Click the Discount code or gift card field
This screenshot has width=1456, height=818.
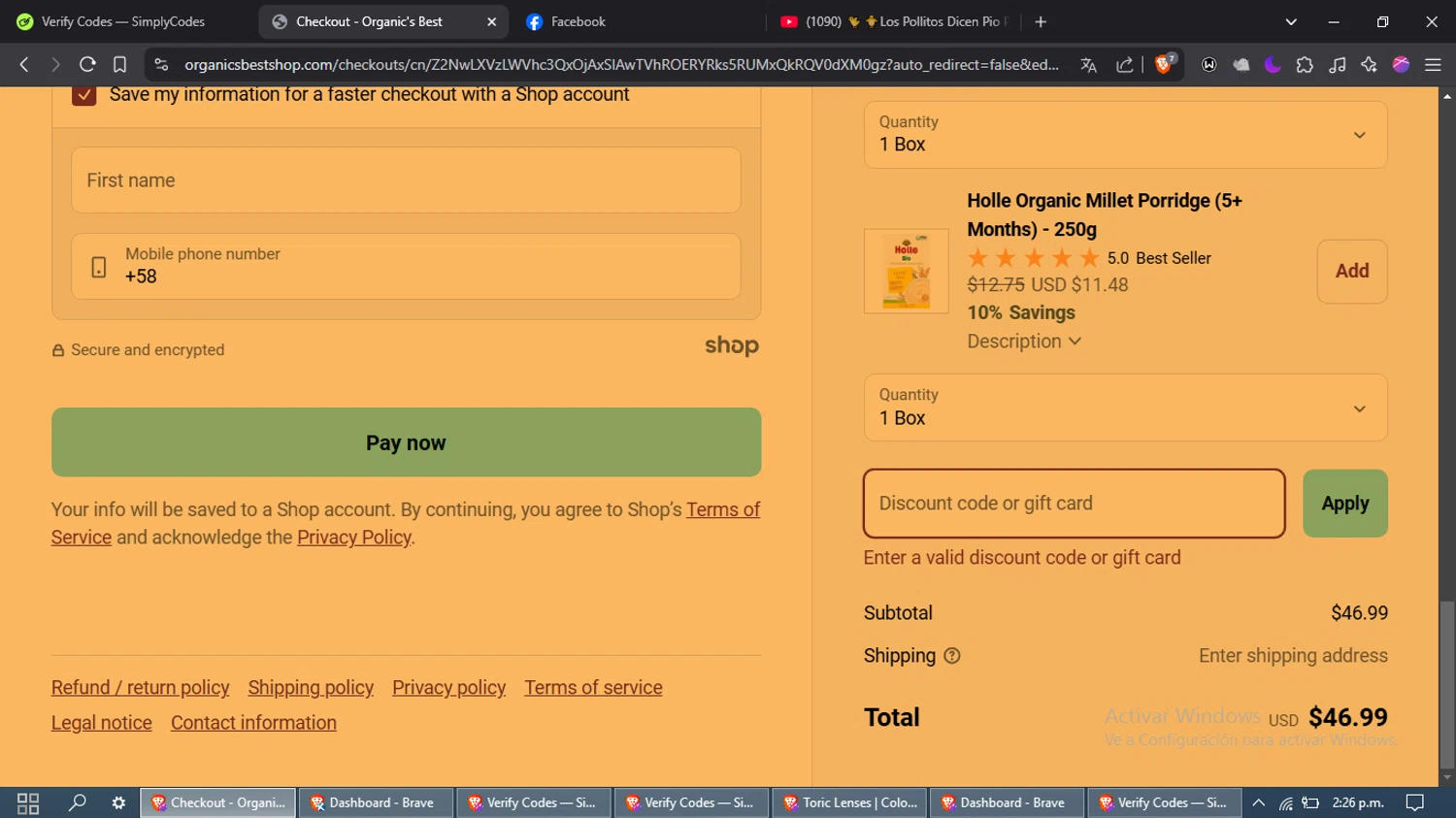click(1074, 504)
